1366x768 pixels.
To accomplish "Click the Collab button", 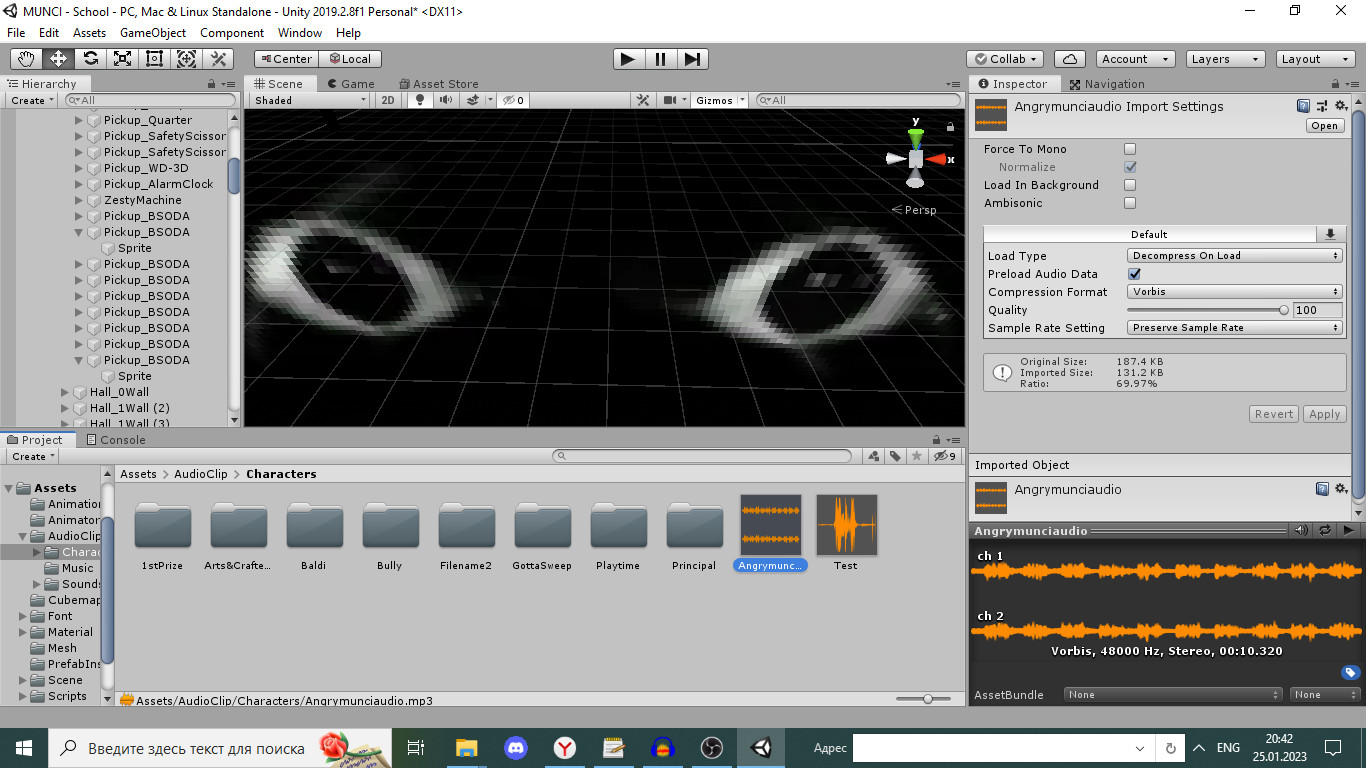I will [x=1005, y=59].
